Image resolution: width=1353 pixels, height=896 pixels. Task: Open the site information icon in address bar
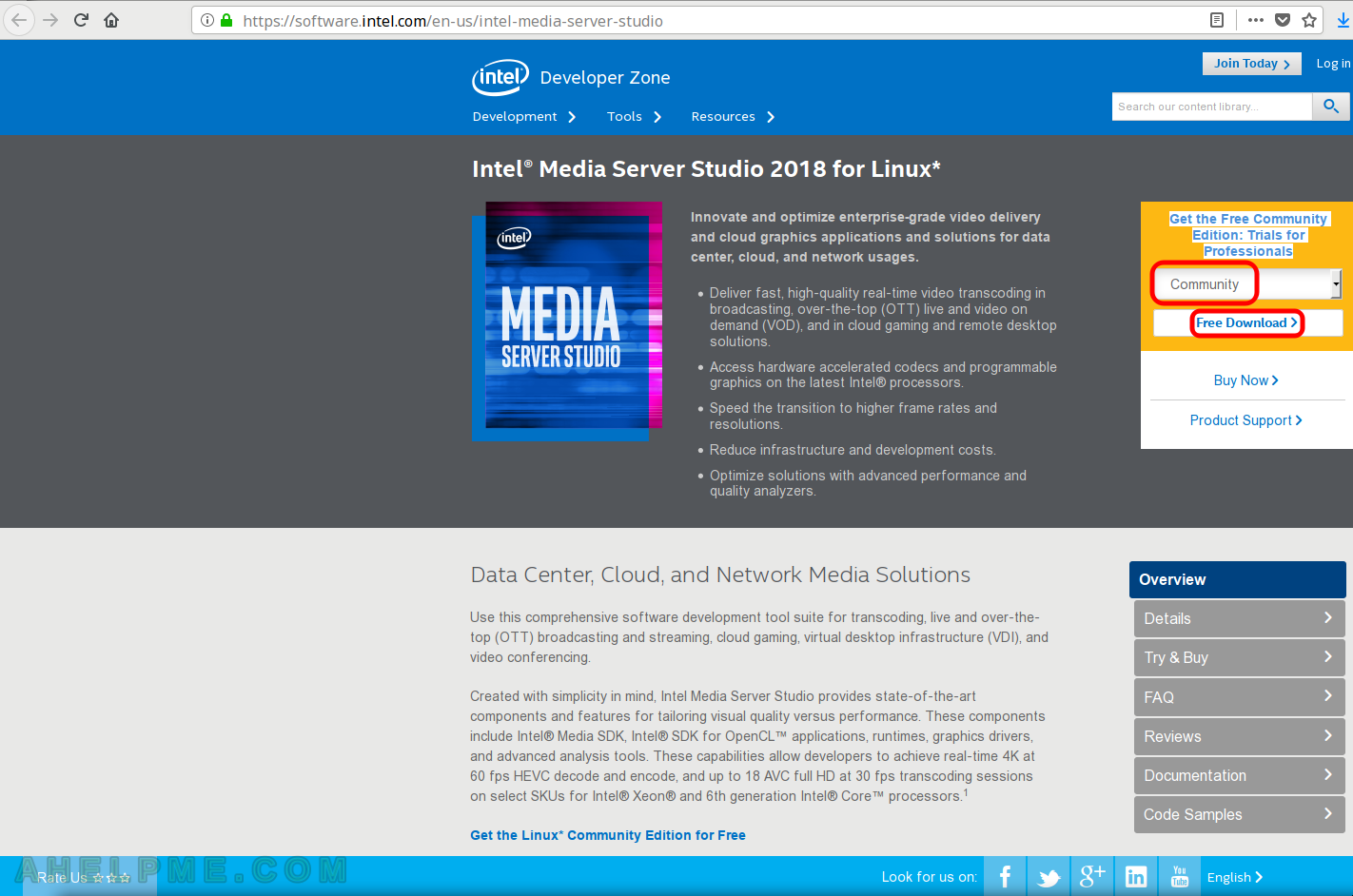pos(207,20)
